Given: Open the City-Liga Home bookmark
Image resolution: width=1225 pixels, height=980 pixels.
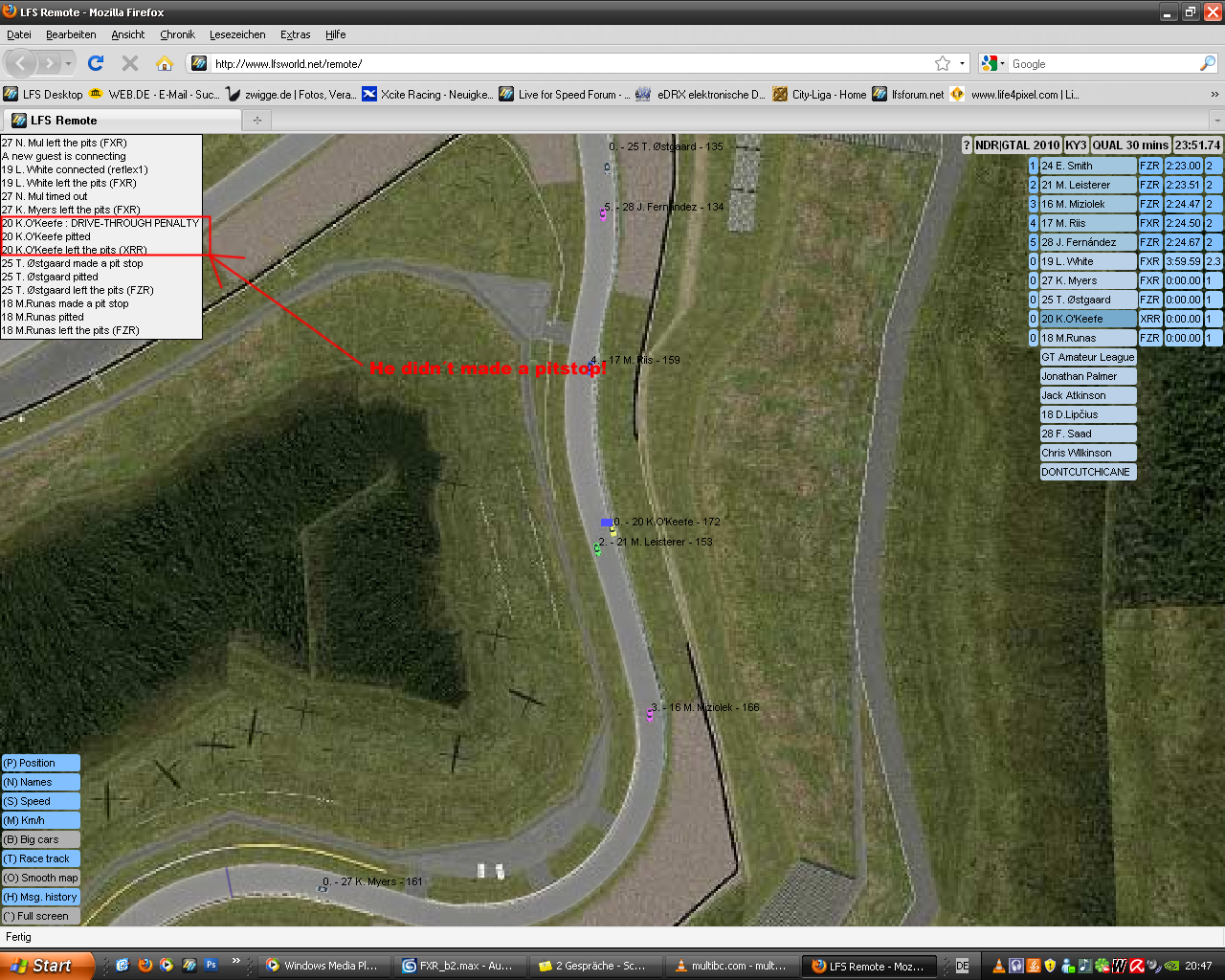Looking at the screenshot, I should click(x=819, y=94).
